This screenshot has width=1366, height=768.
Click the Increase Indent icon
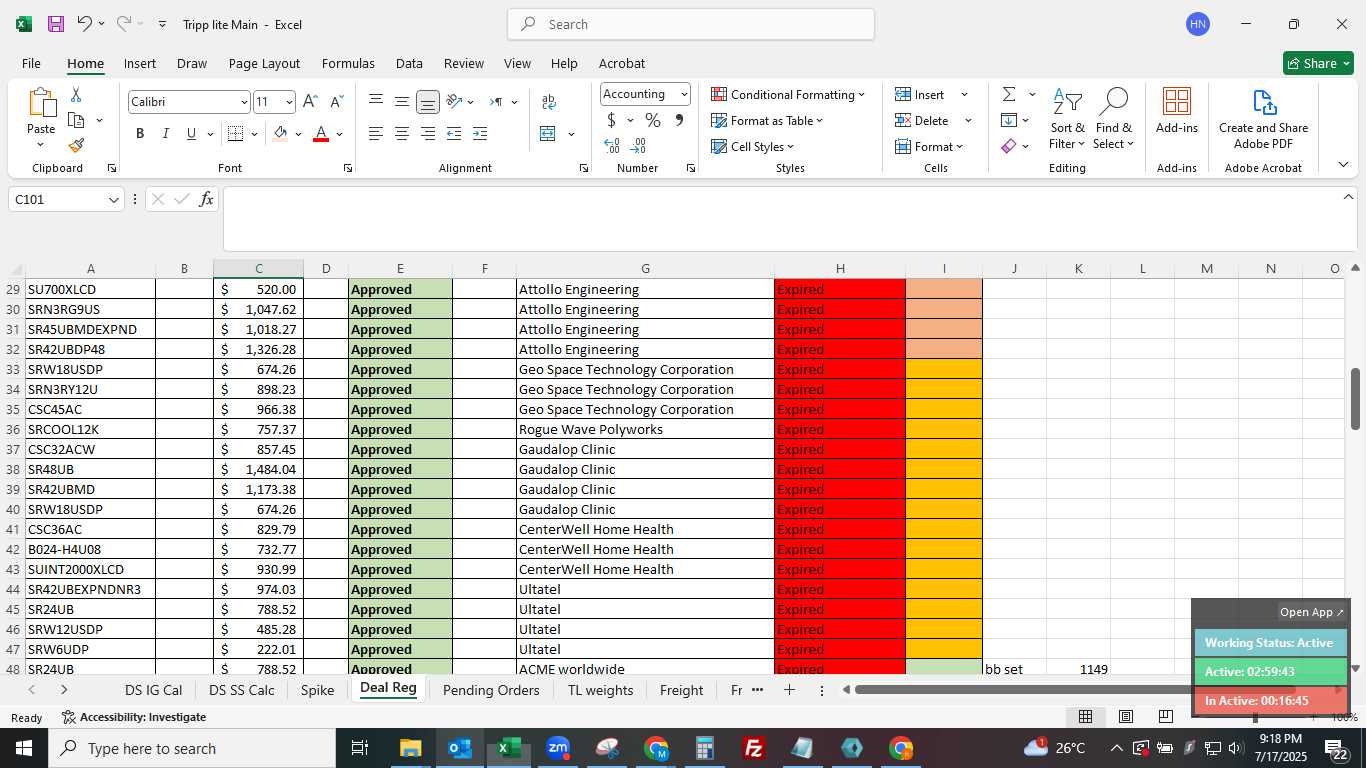(480, 134)
